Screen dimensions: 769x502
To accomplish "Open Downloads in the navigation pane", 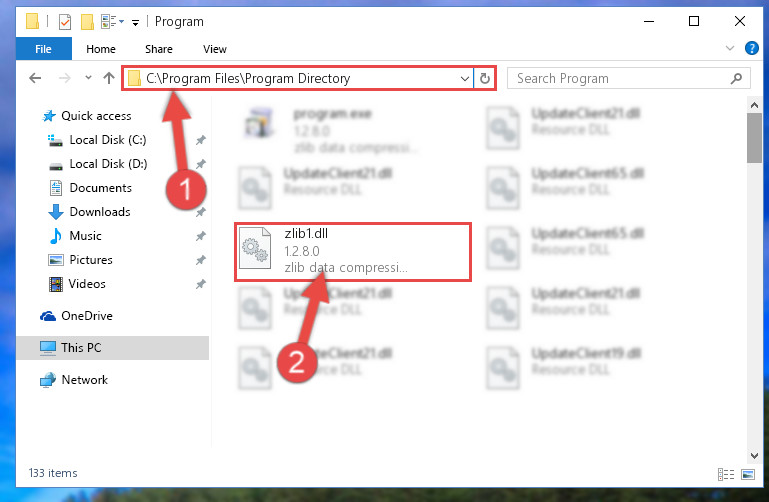I will 100,212.
